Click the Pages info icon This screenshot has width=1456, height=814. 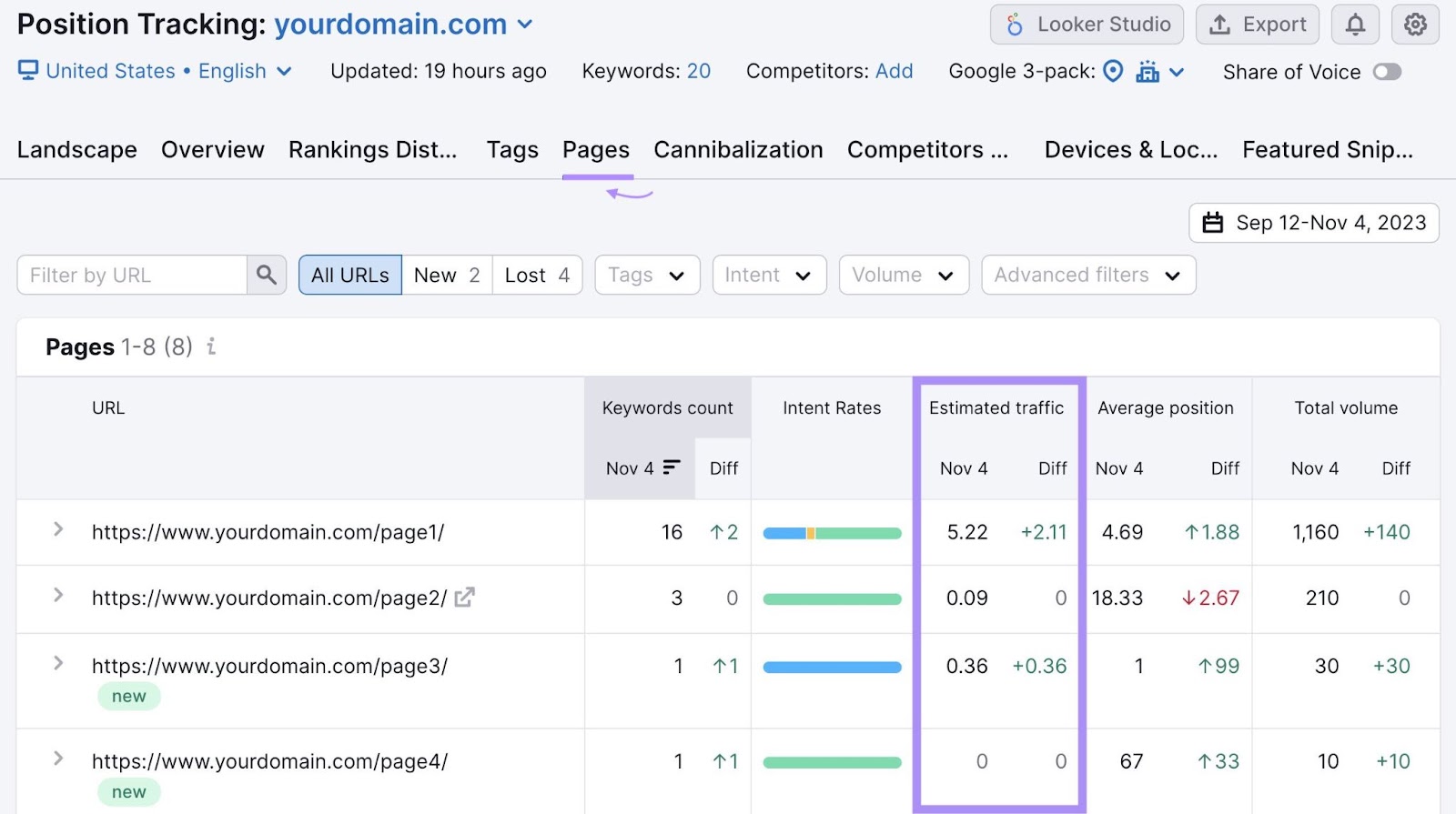pyautogui.click(x=211, y=347)
